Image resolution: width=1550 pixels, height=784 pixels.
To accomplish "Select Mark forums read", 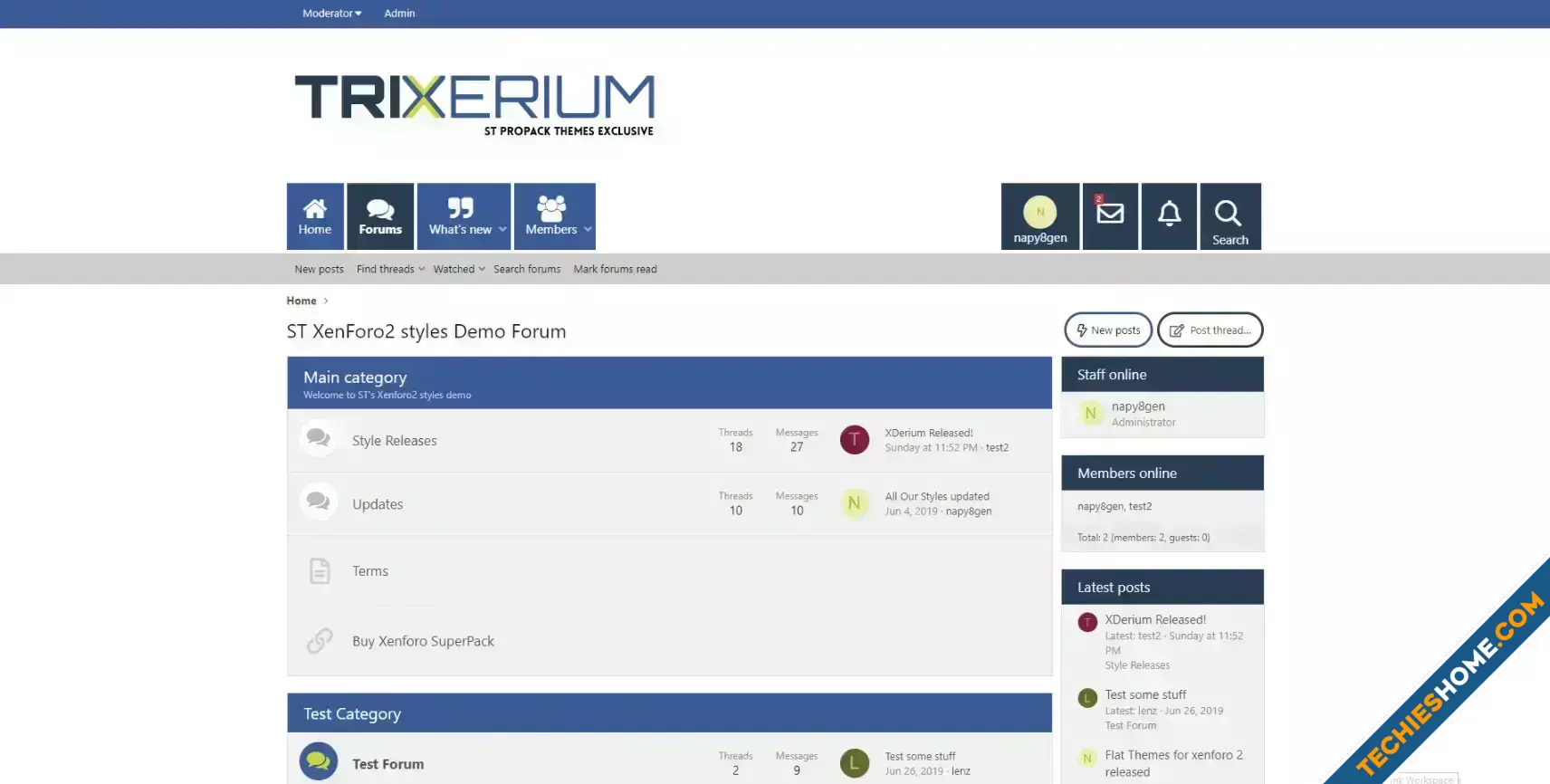I will click(x=615, y=269).
